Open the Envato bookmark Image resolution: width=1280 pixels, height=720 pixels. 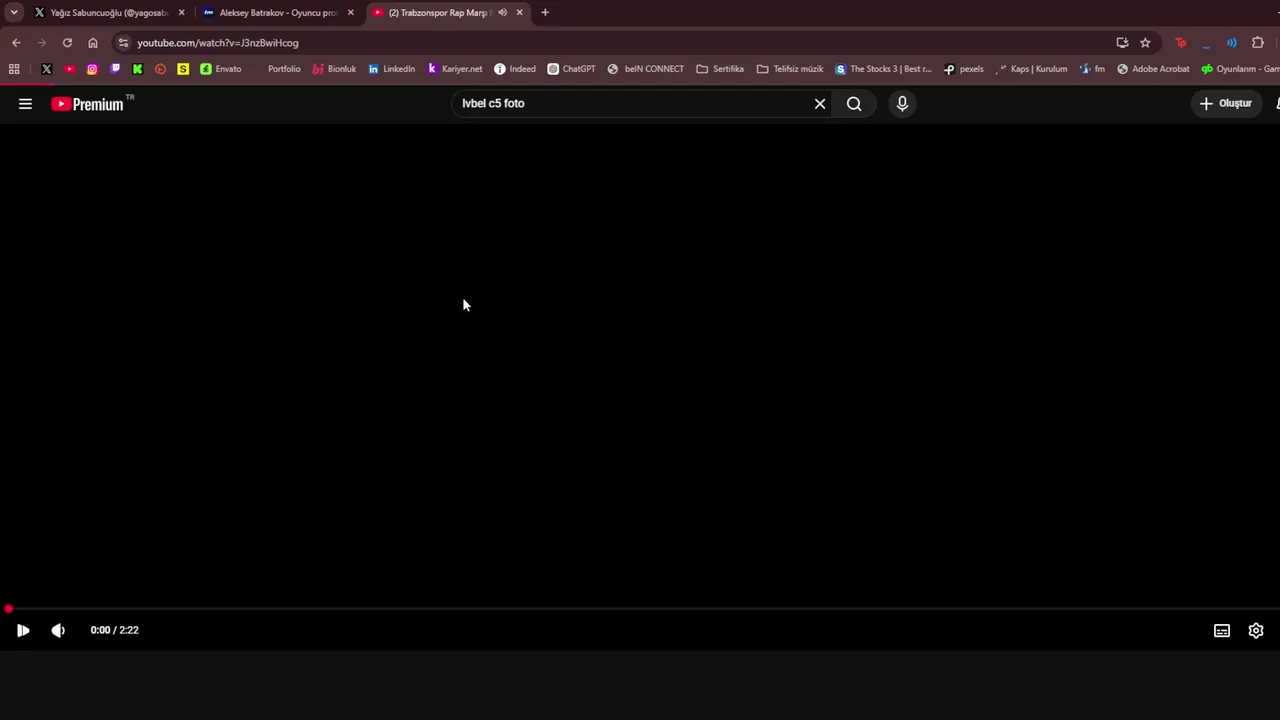[x=221, y=69]
